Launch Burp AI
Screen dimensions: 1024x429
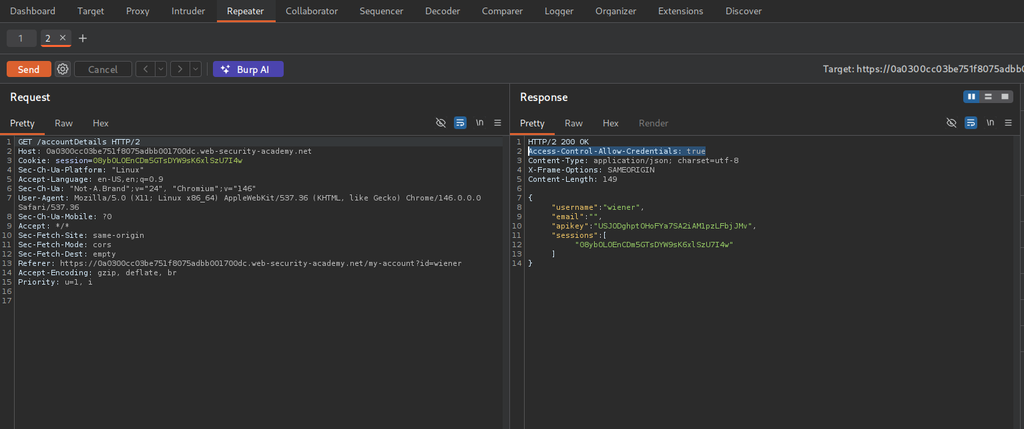pyautogui.click(x=248, y=69)
